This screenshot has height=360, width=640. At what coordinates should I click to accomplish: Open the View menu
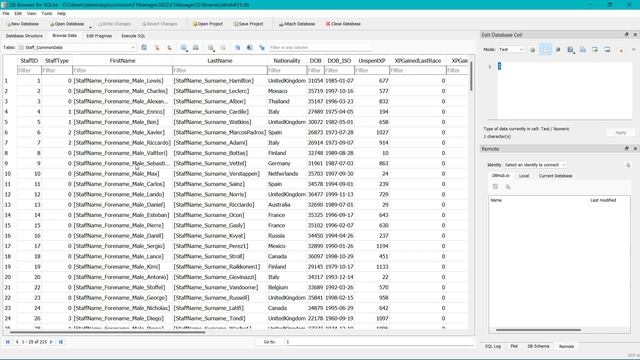[x=31, y=13]
